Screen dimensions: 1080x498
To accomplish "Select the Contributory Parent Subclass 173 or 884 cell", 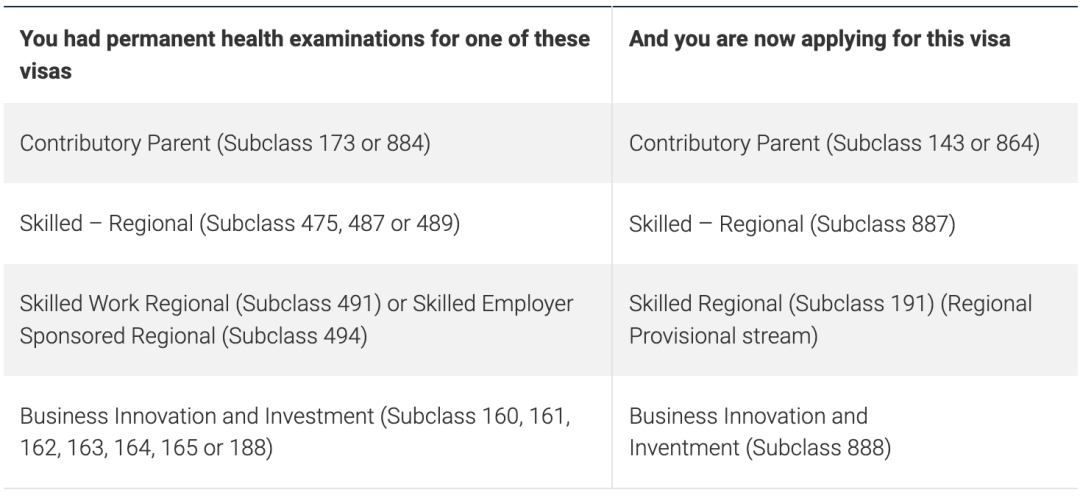I will (x=225, y=143).
